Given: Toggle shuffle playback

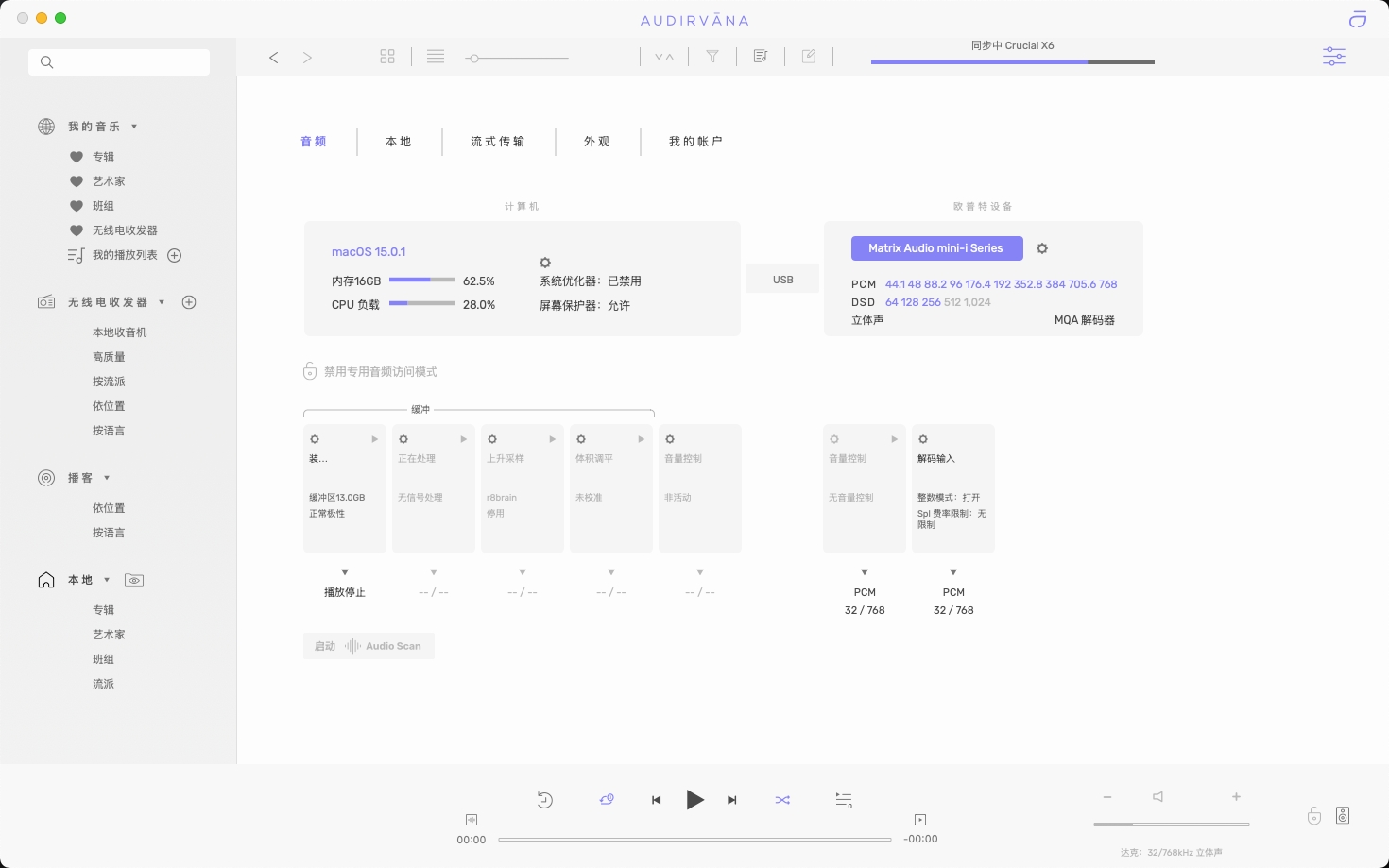Looking at the screenshot, I should pos(782,800).
